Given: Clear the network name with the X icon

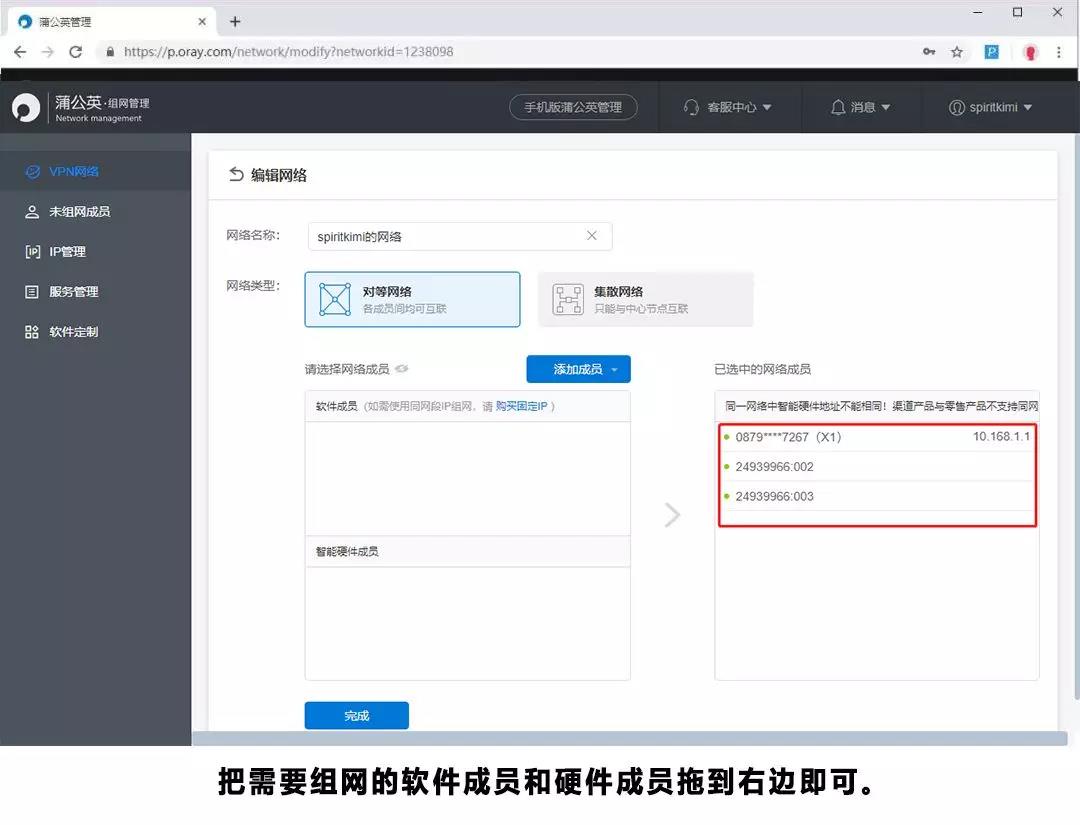Looking at the screenshot, I should coord(592,236).
